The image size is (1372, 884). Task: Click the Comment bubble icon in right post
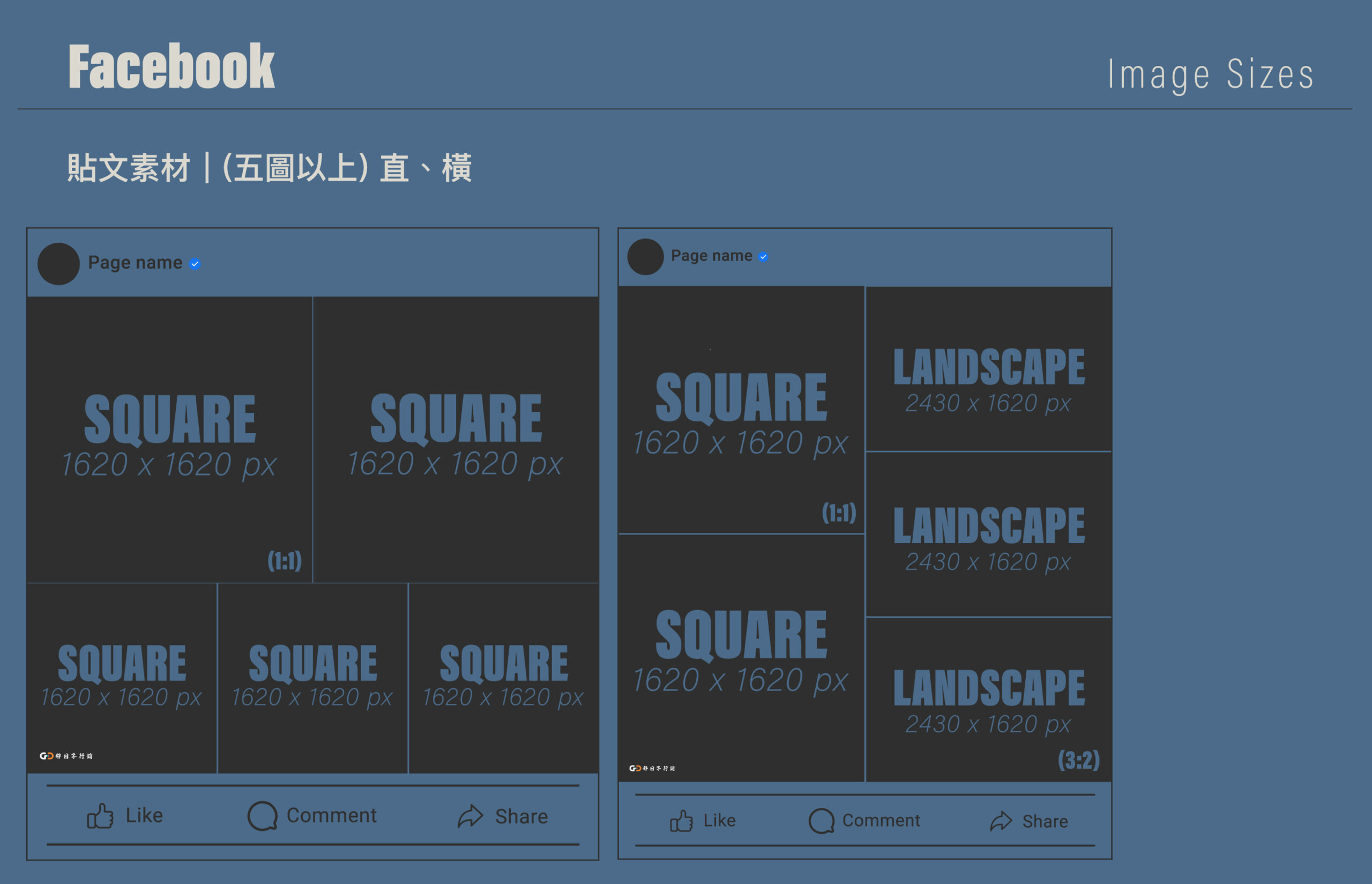(x=821, y=821)
